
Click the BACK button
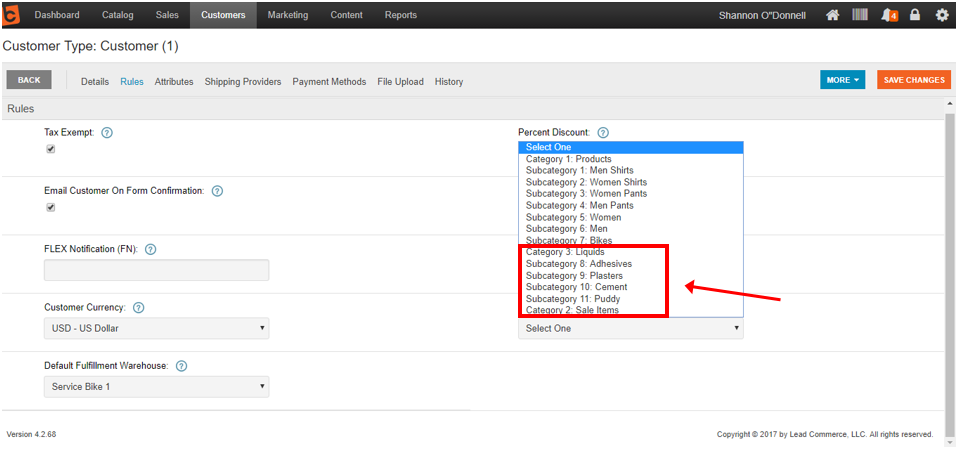point(29,80)
